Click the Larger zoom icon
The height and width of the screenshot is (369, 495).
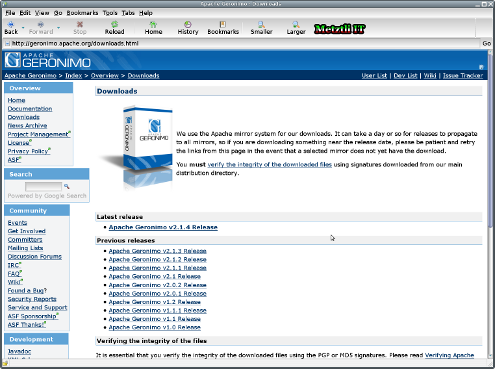coord(296,24)
